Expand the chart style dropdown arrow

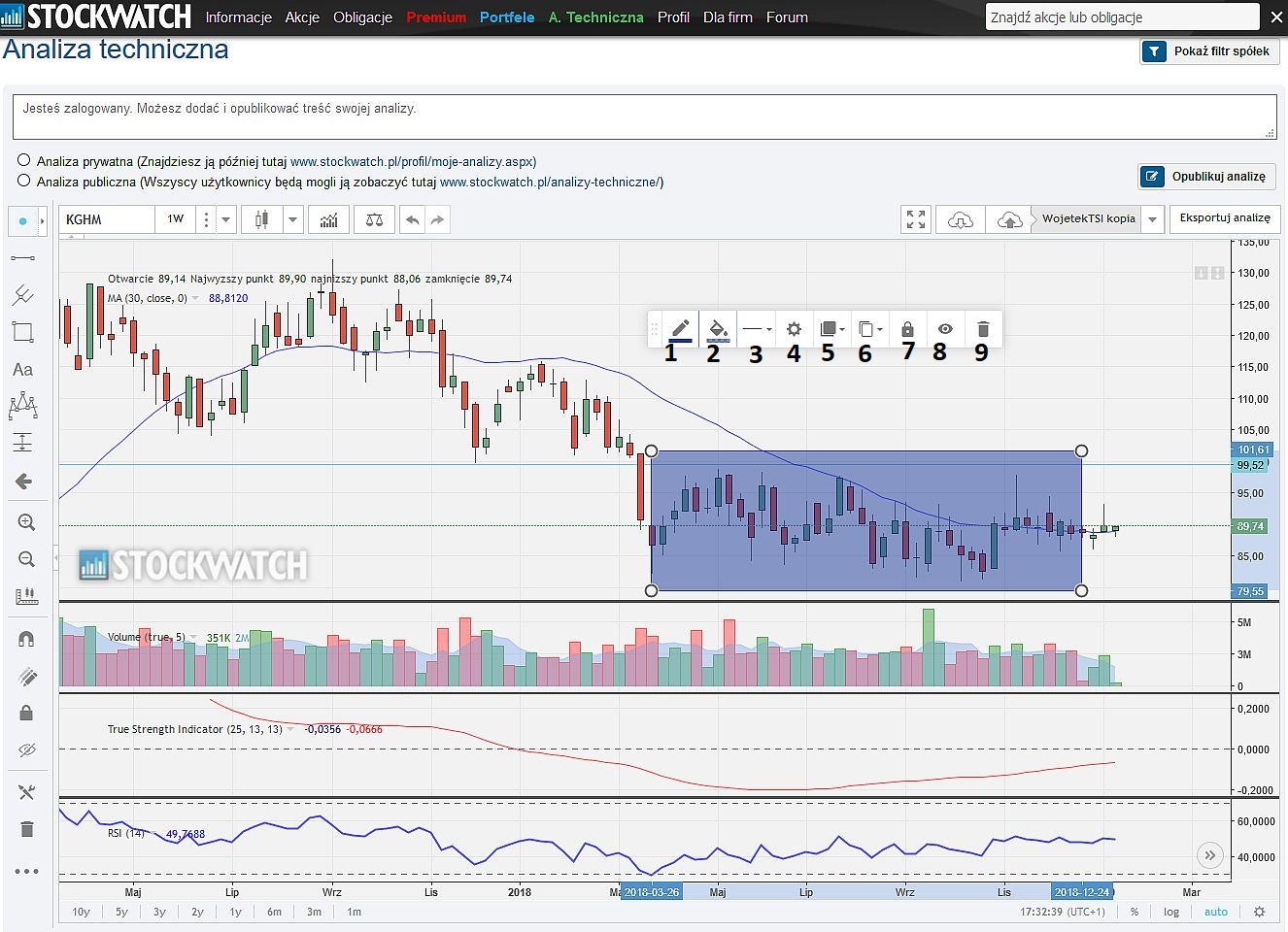pos(292,219)
